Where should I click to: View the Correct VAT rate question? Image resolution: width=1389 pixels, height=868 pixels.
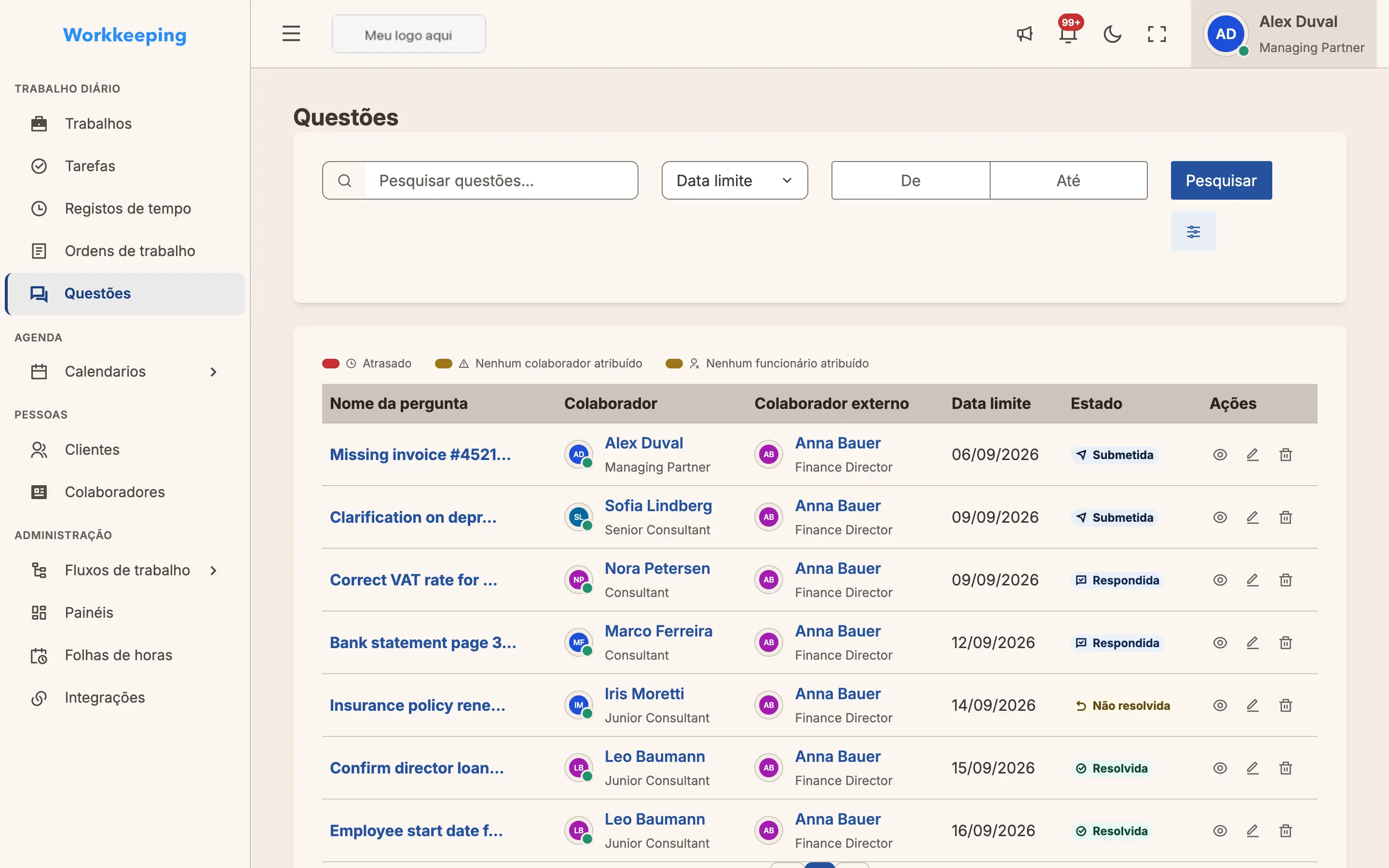click(1220, 580)
